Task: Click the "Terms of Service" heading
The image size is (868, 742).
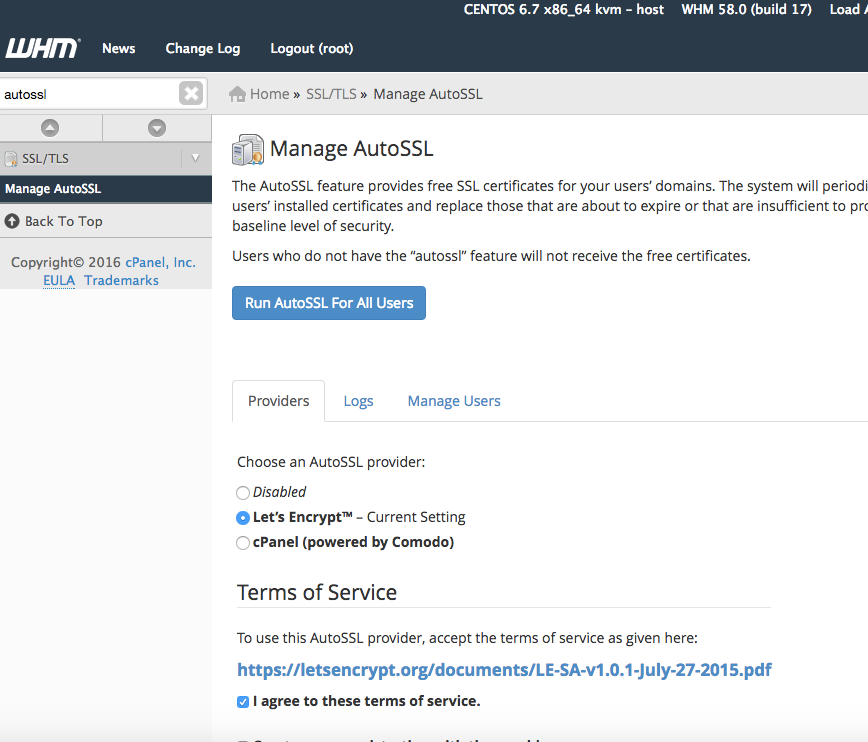Action: (x=317, y=592)
